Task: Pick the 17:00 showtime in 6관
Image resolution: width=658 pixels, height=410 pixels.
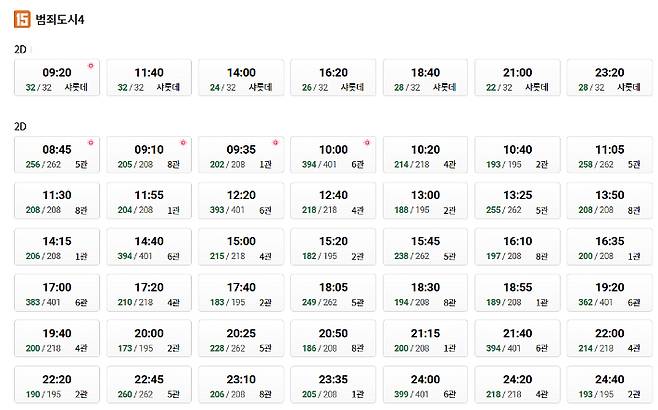Action: coord(57,293)
